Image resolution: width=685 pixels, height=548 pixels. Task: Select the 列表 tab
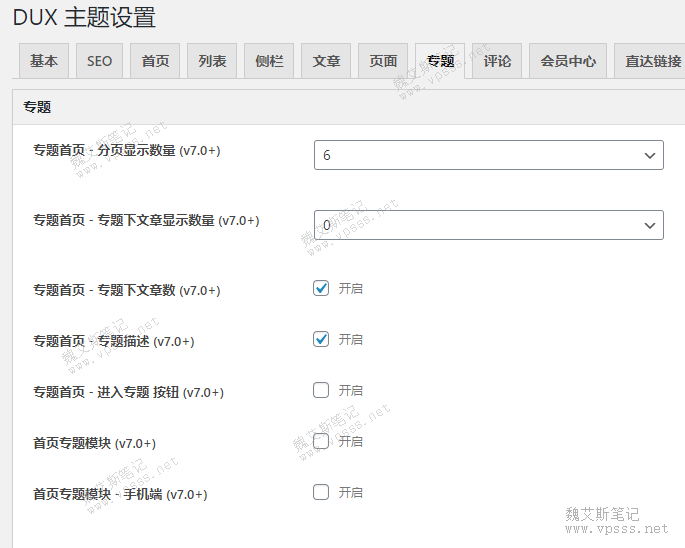[x=212, y=61]
